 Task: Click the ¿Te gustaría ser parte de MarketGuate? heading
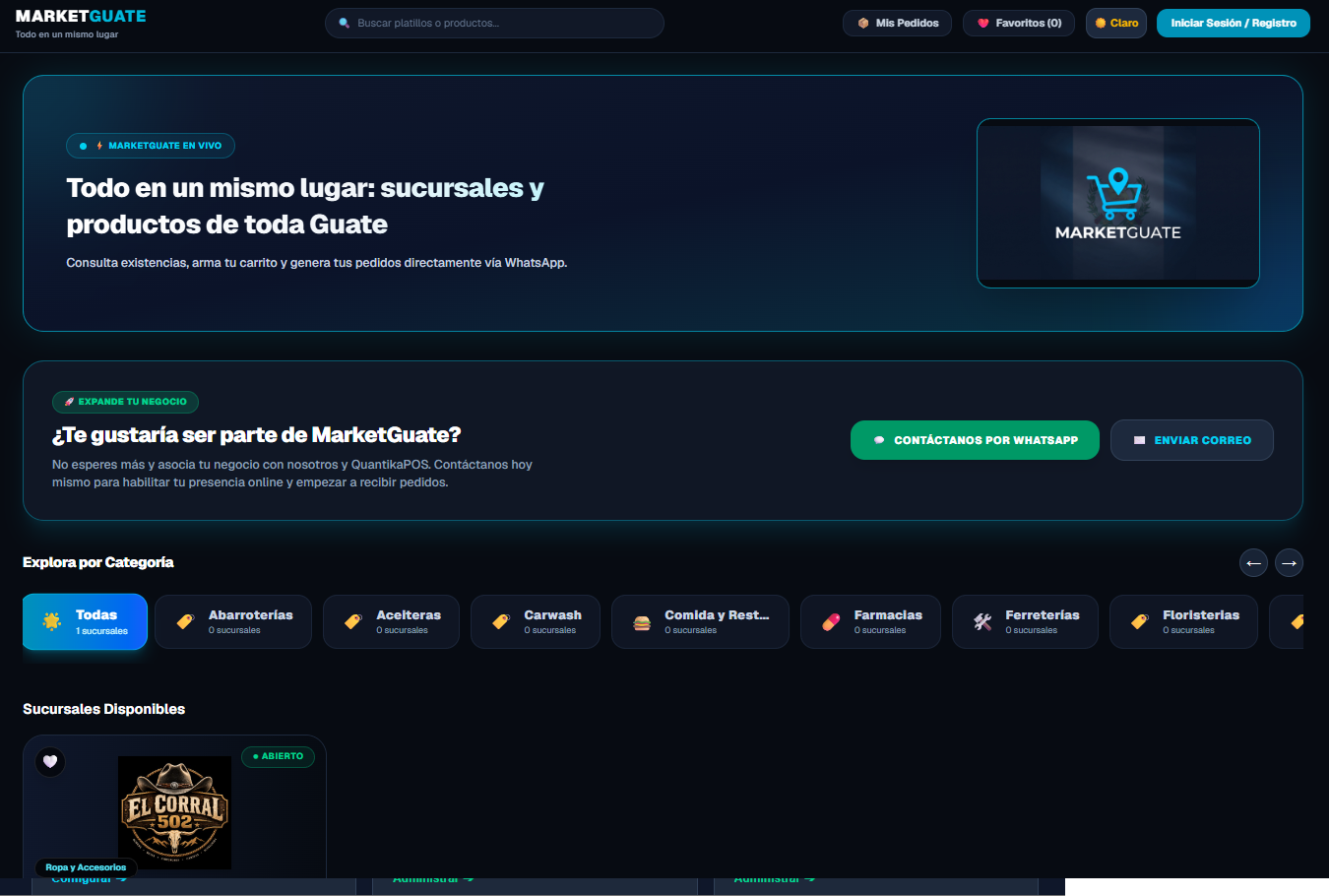point(257,435)
